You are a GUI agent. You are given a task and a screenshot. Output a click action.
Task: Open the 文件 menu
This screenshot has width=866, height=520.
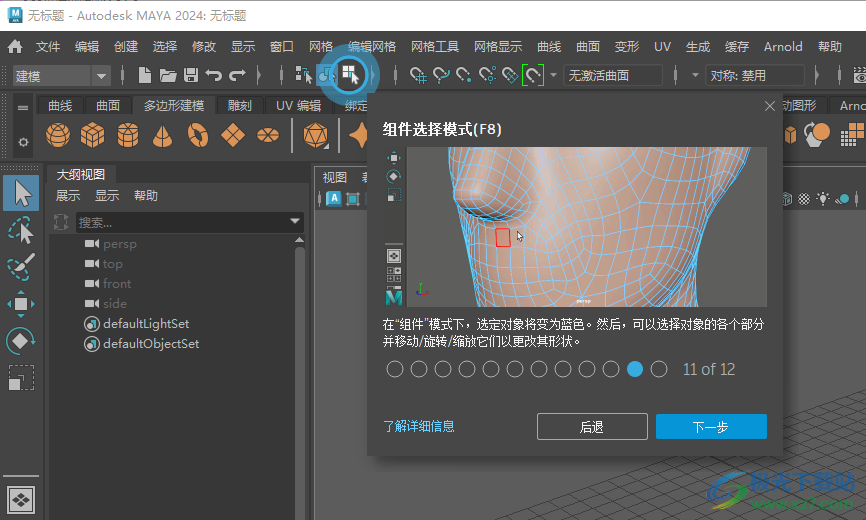(x=47, y=47)
